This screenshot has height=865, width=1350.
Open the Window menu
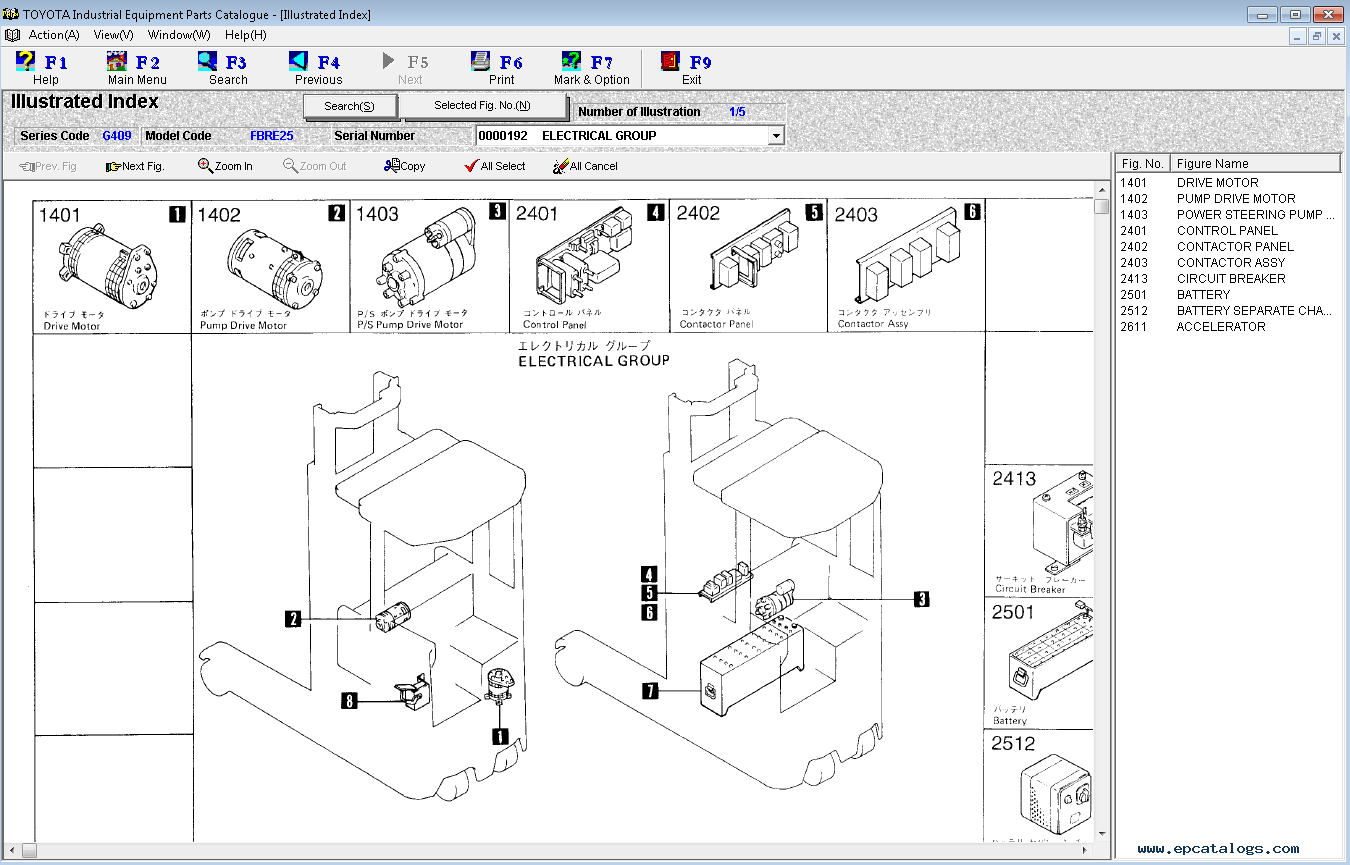click(177, 34)
